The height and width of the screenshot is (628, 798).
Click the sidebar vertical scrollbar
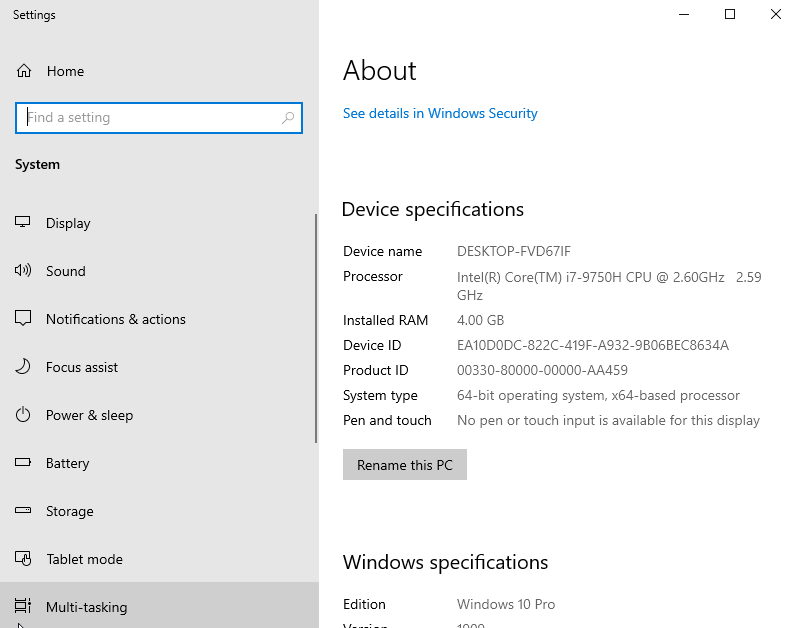(x=316, y=328)
